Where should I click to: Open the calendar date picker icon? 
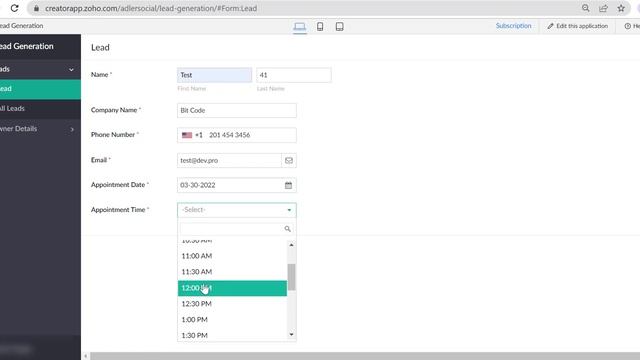pos(289,185)
